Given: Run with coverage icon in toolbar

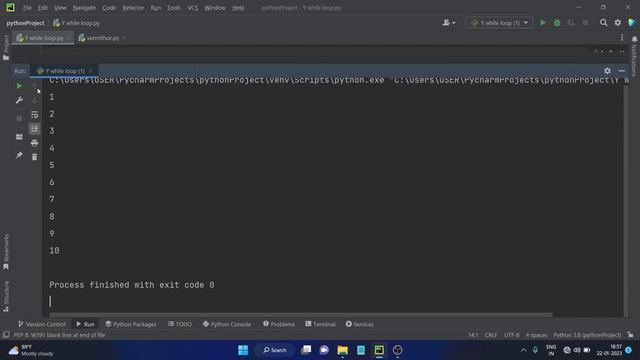Looking at the screenshot, I should 571,23.
